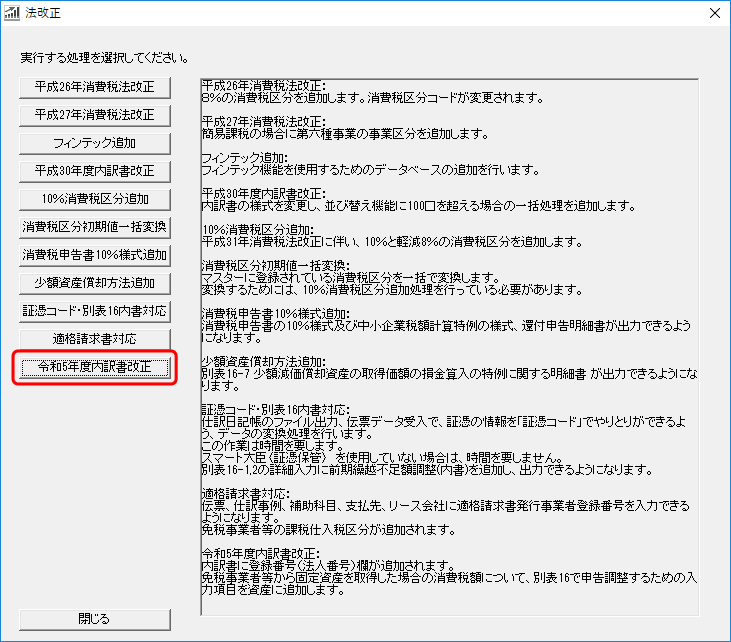This screenshot has height=642, width=731.
Task: Open 証憑コード・別表16内書対応 process
Action: pos(94,311)
